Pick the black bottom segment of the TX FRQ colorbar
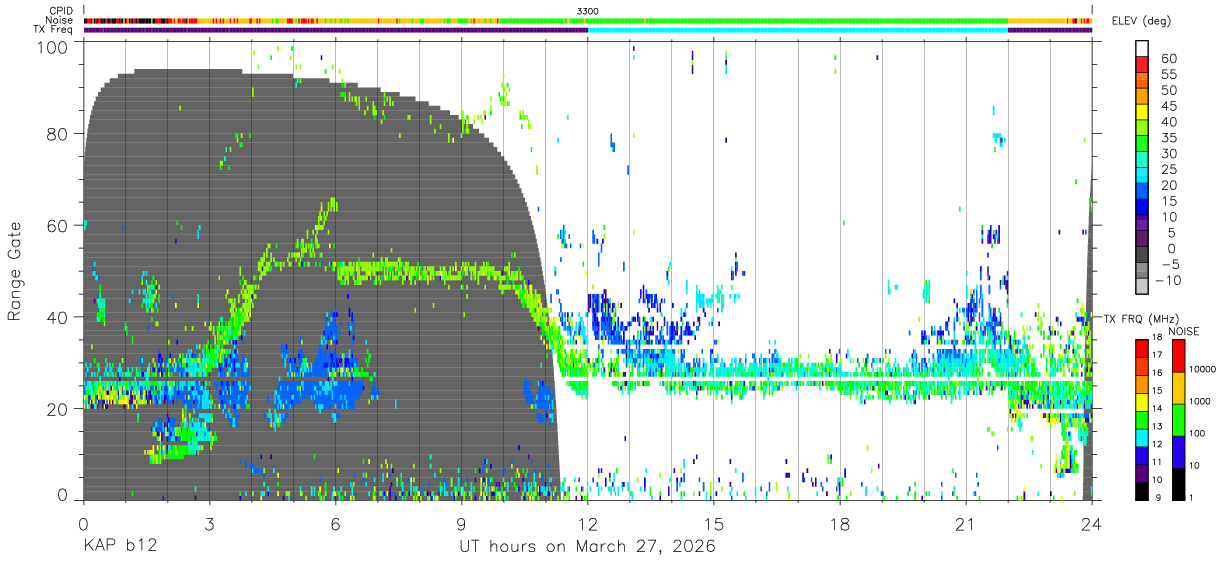 click(x=1142, y=489)
